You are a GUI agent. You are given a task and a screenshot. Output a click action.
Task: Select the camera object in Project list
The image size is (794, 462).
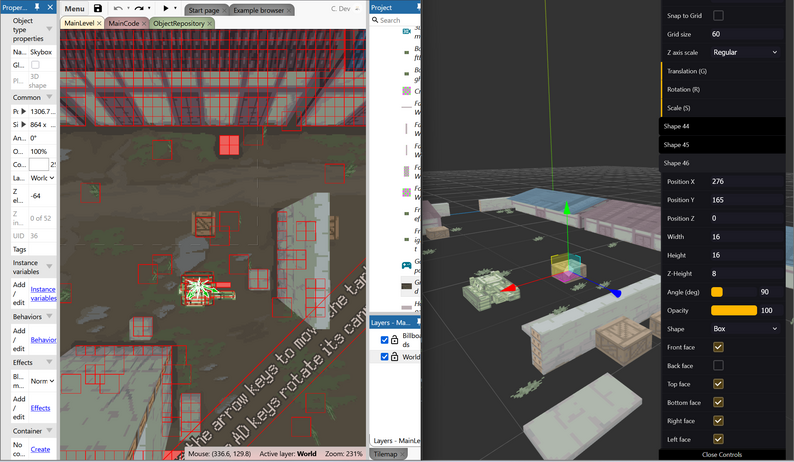click(406, 31)
